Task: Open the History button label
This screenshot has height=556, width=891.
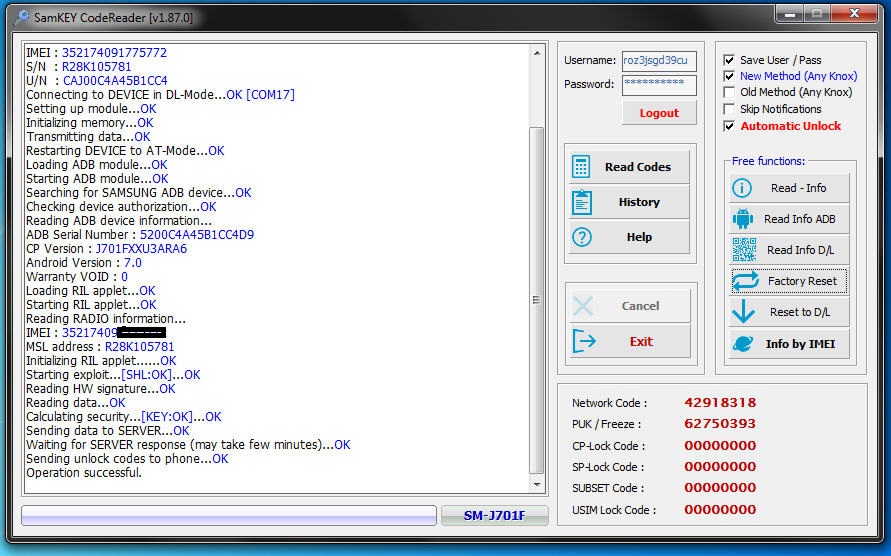Action: pyautogui.click(x=639, y=202)
